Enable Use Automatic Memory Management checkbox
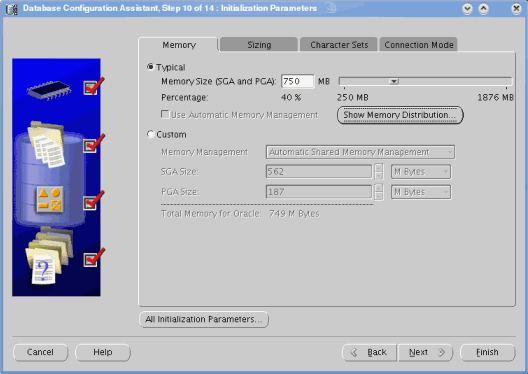Viewport: 528px width, 374px height. coord(165,114)
